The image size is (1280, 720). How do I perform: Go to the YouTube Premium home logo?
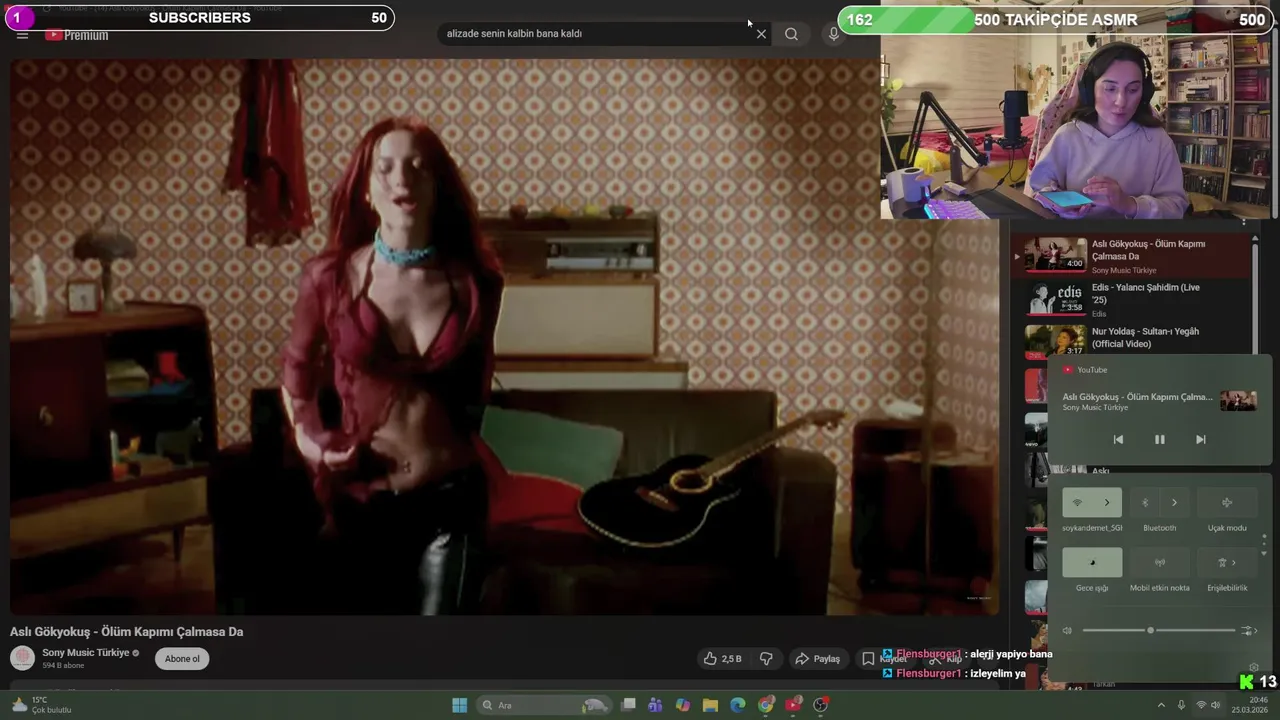pos(76,35)
